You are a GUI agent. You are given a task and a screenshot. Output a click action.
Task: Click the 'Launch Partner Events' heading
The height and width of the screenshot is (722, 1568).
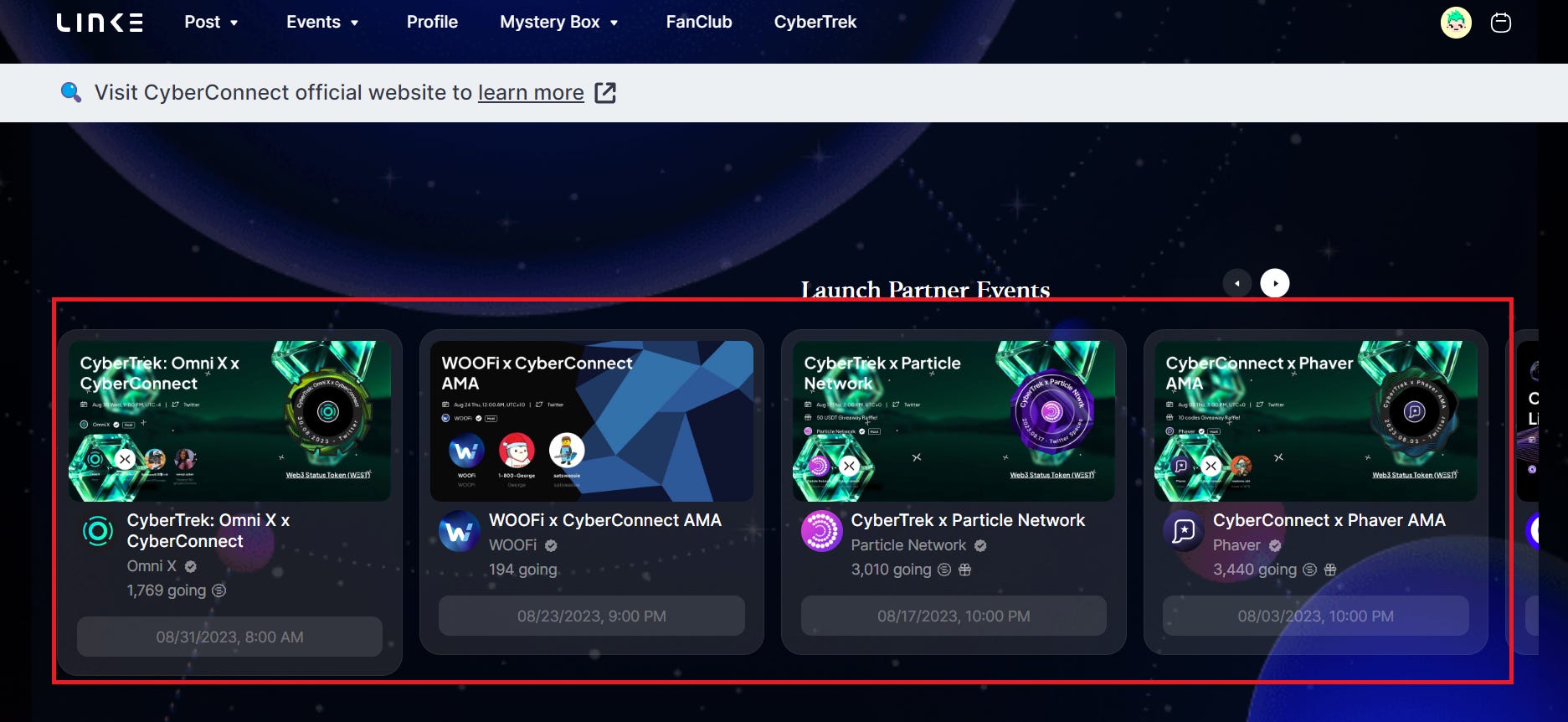click(925, 289)
